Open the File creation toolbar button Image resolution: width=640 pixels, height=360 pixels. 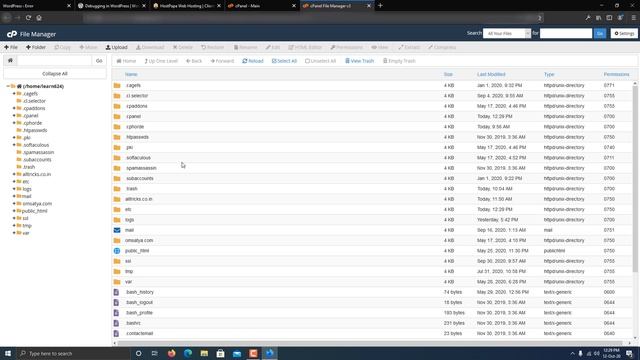tap(11, 47)
